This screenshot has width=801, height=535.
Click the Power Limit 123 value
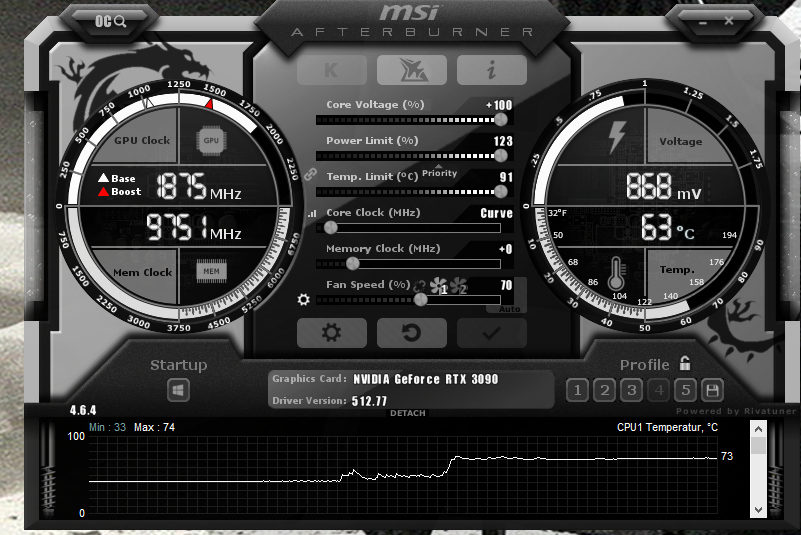503,141
